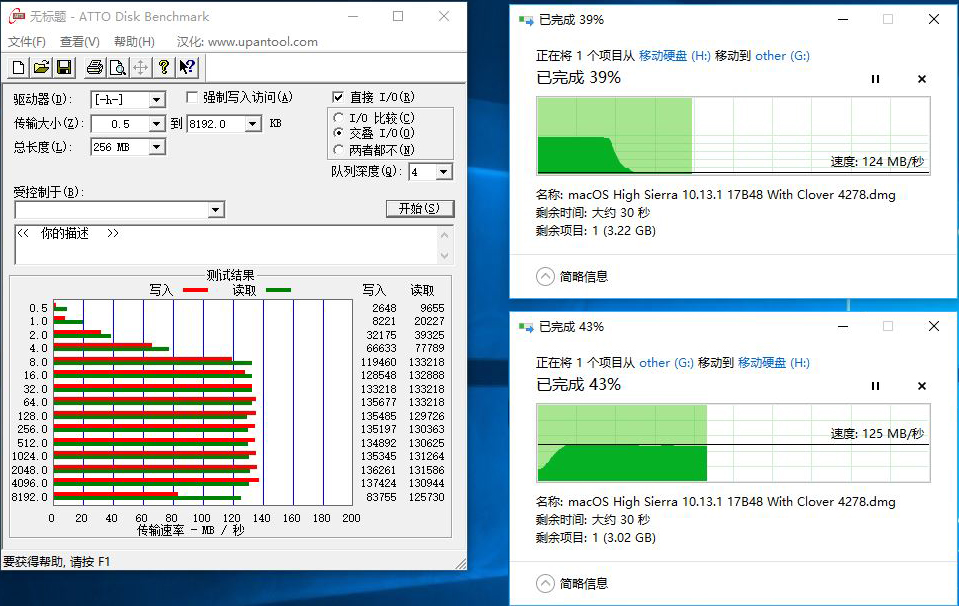Image resolution: width=959 pixels, height=606 pixels.
Task: Click other (G:) link in 43% window
Action: coord(666,363)
